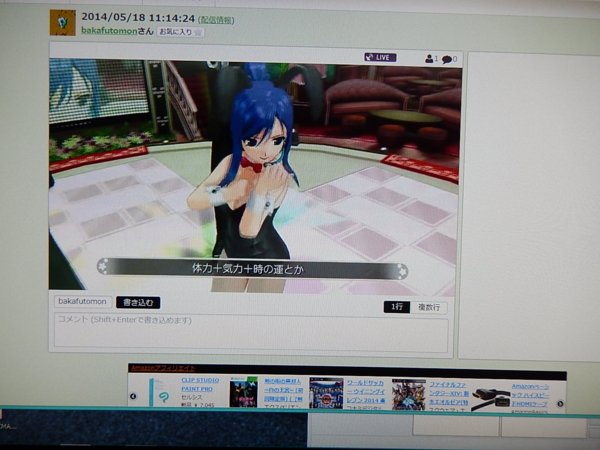Open the bakafutomon username link
600x450 pixels.
109,31
